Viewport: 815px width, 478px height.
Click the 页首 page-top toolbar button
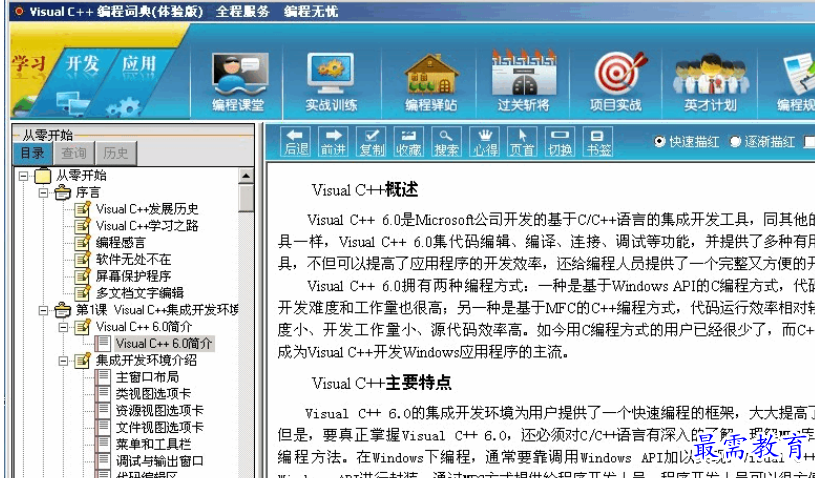522,142
